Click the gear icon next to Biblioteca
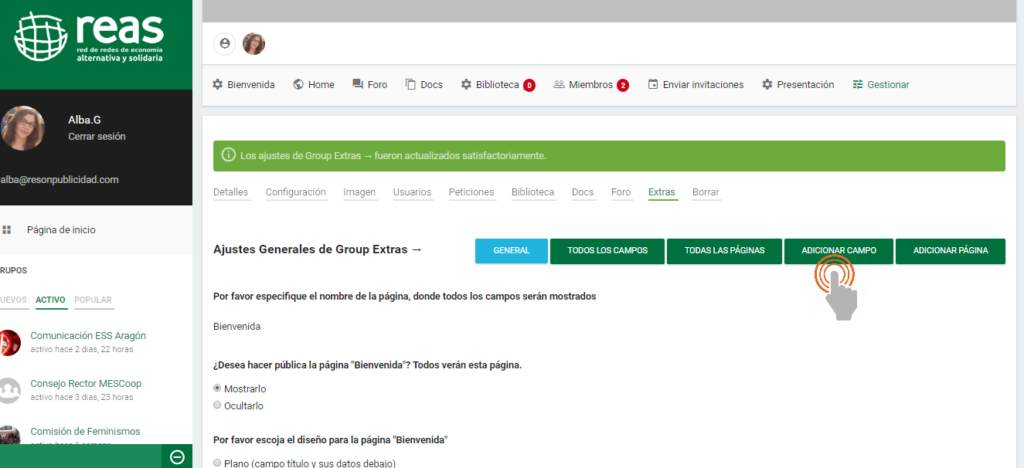 pyautogui.click(x=466, y=85)
